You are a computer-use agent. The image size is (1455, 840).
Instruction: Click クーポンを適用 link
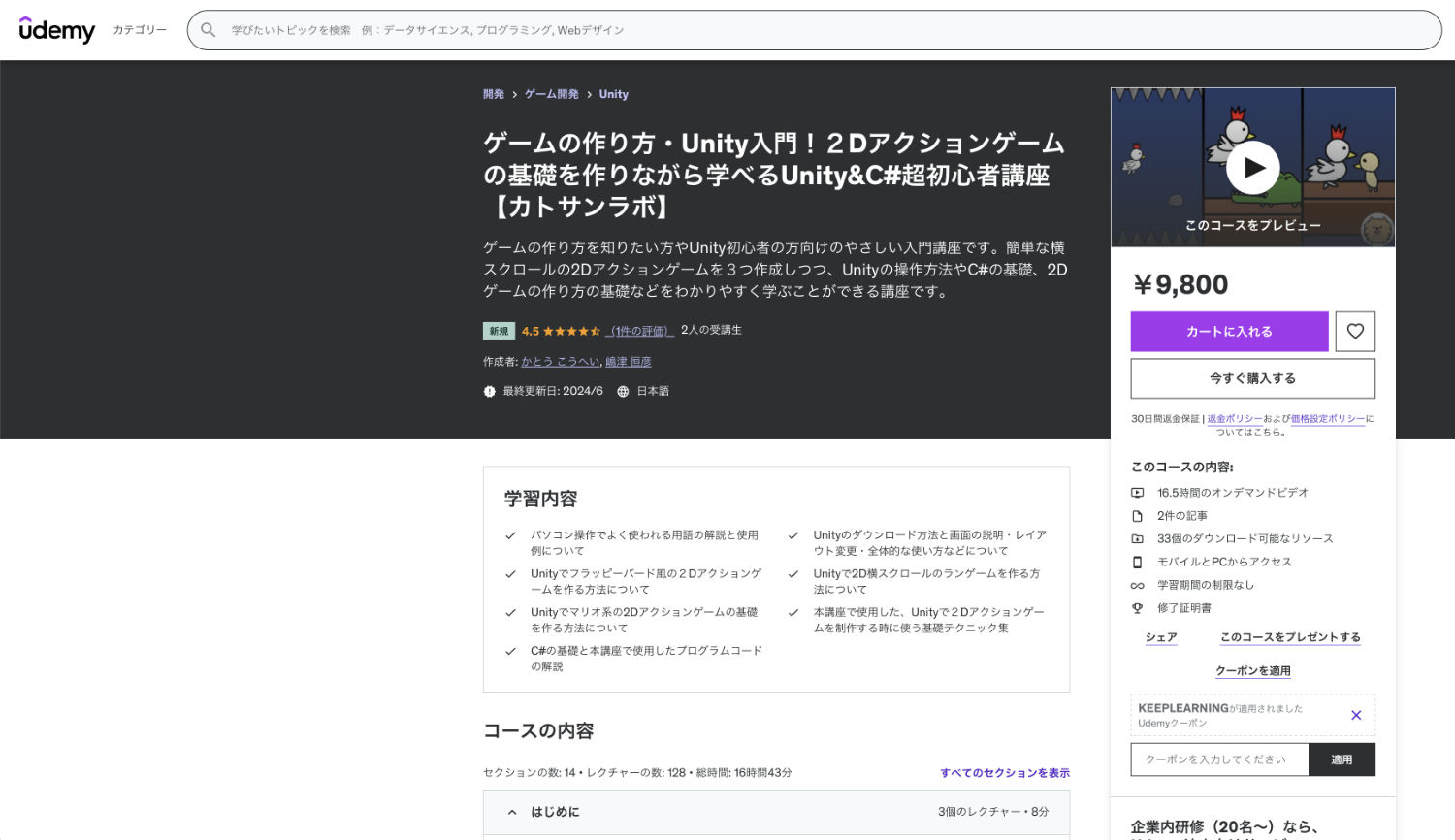tap(1253, 671)
